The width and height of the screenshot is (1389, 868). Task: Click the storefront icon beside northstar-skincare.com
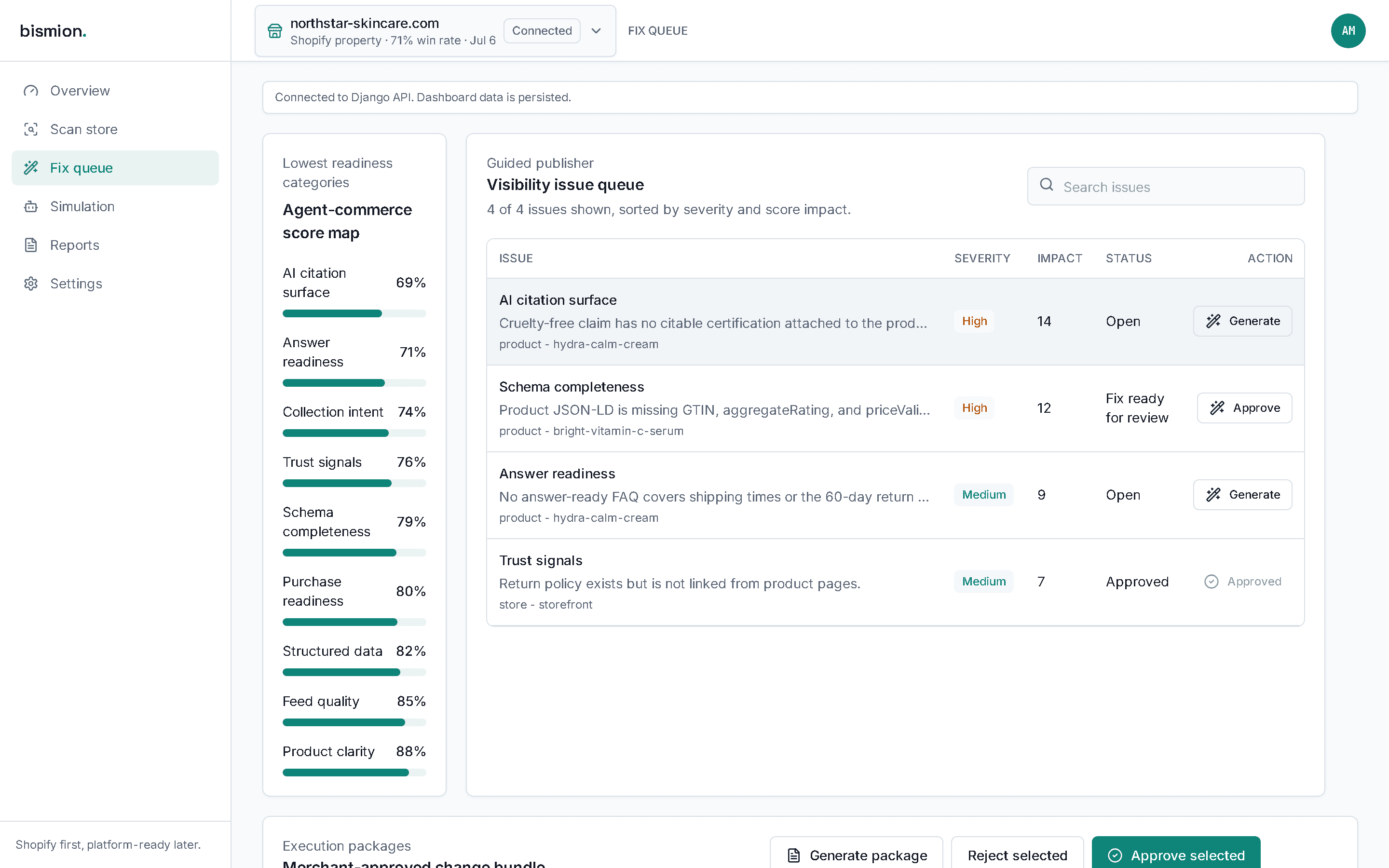275,31
